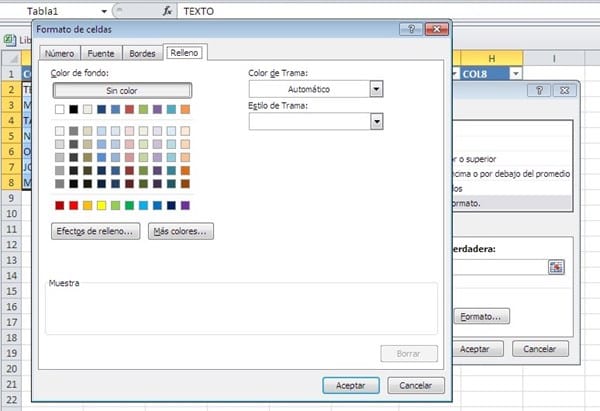Open Efectos de relleno dialog

pyautogui.click(x=95, y=231)
